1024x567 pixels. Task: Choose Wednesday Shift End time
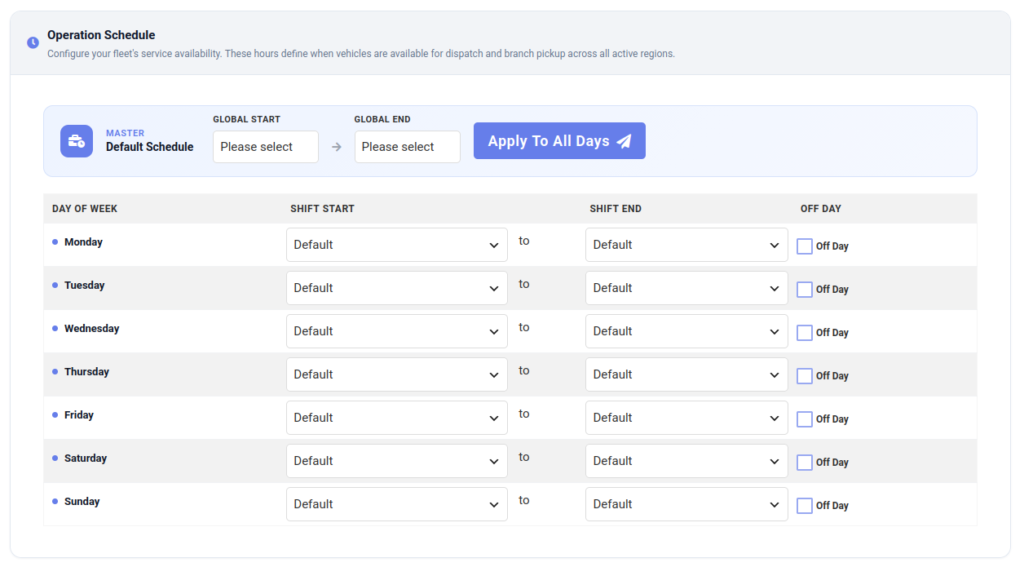(x=686, y=331)
